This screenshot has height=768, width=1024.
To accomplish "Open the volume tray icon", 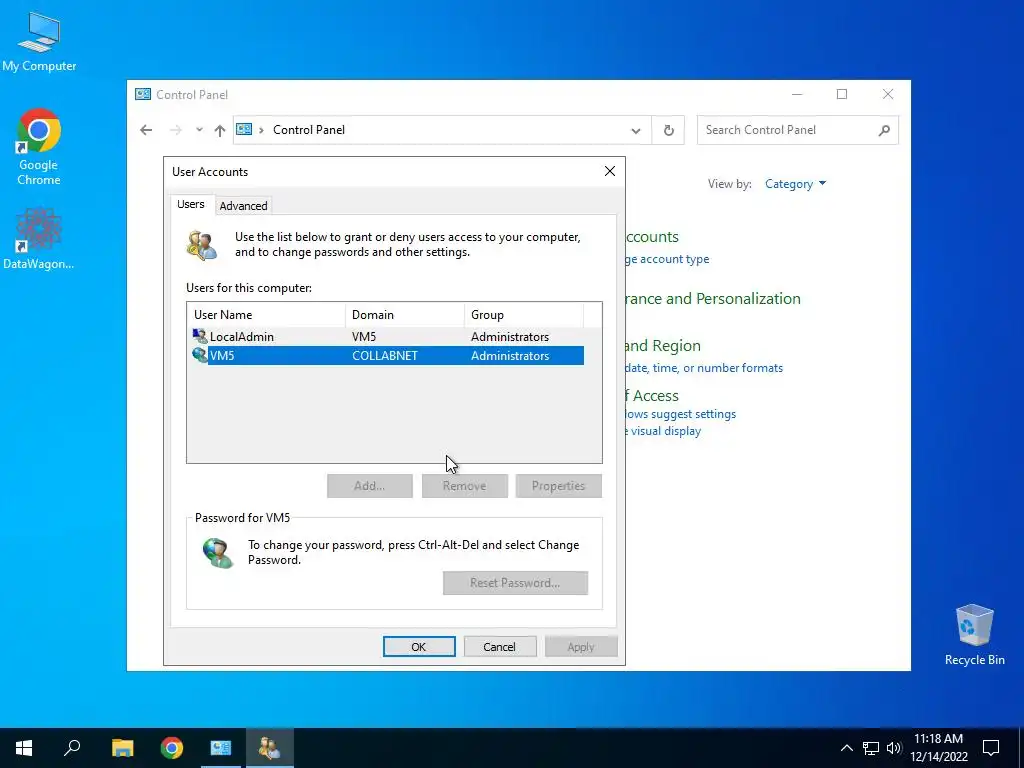I will (x=894, y=748).
